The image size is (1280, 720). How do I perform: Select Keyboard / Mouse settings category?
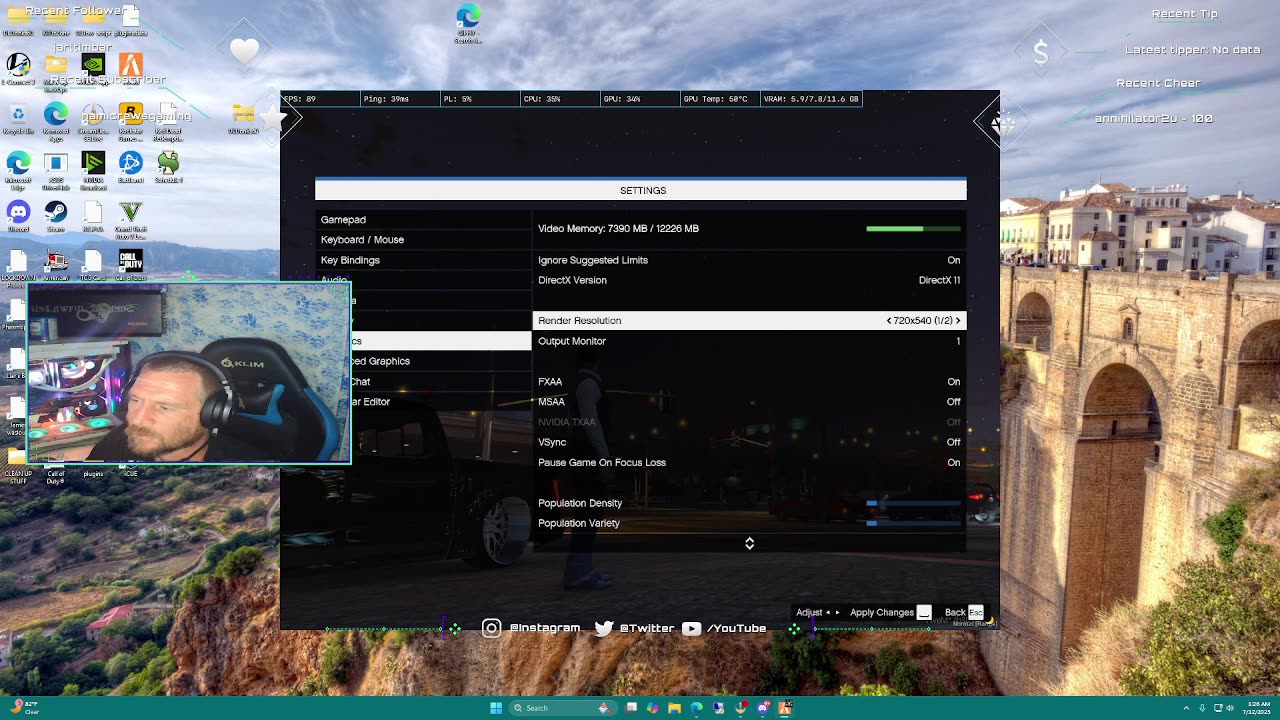coord(423,240)
